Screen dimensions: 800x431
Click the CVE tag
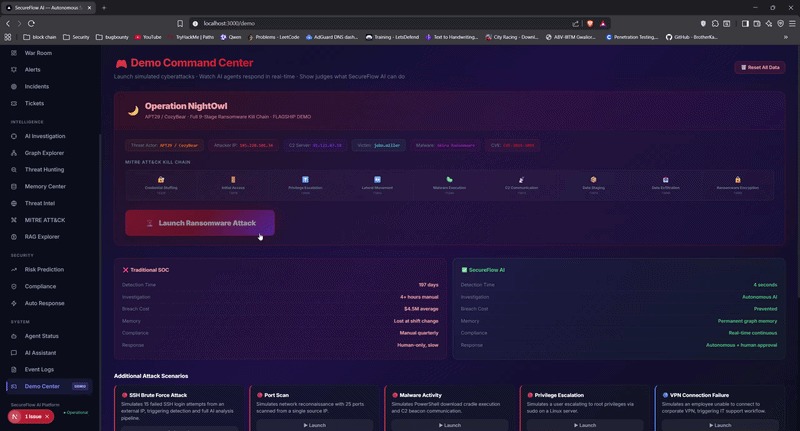coord(513,145)
